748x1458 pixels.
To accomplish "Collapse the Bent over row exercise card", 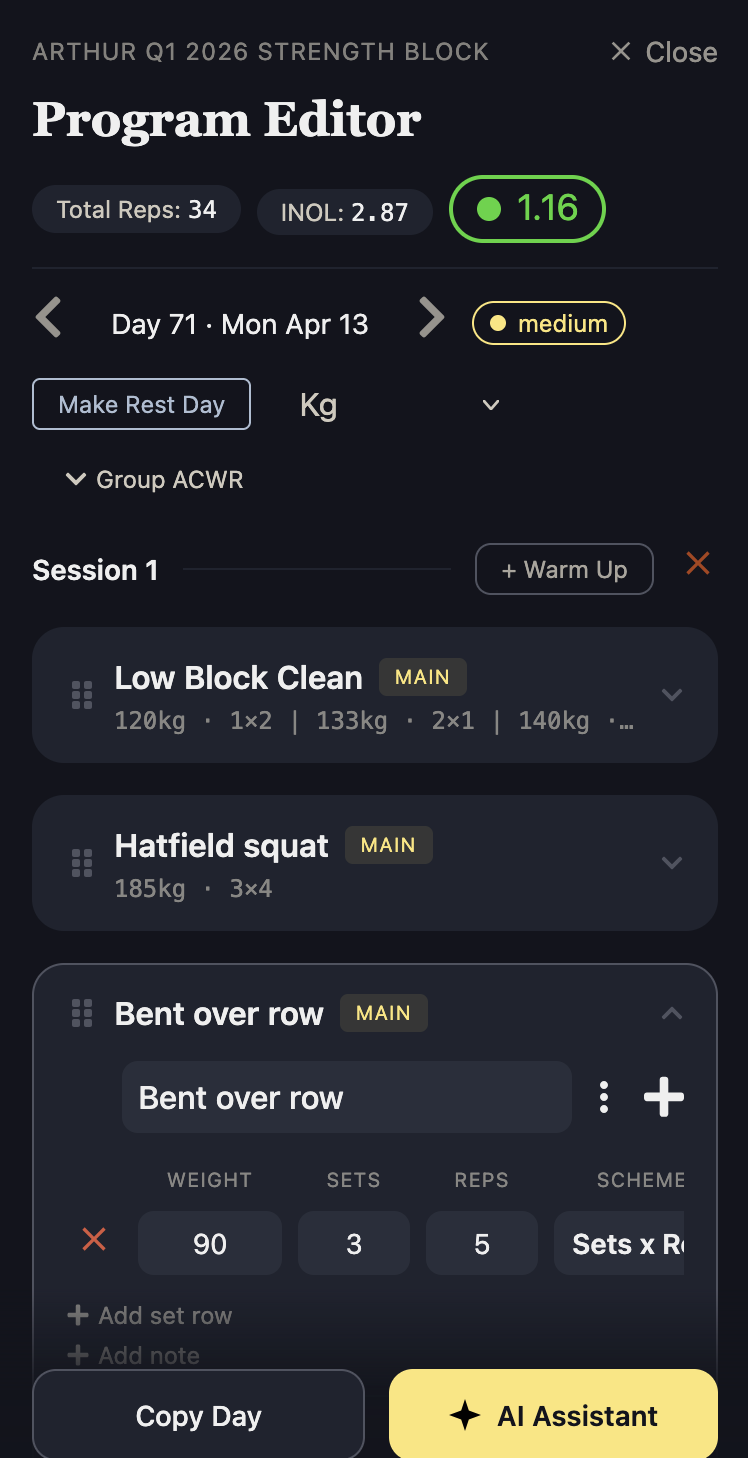I will [672, 1013].
